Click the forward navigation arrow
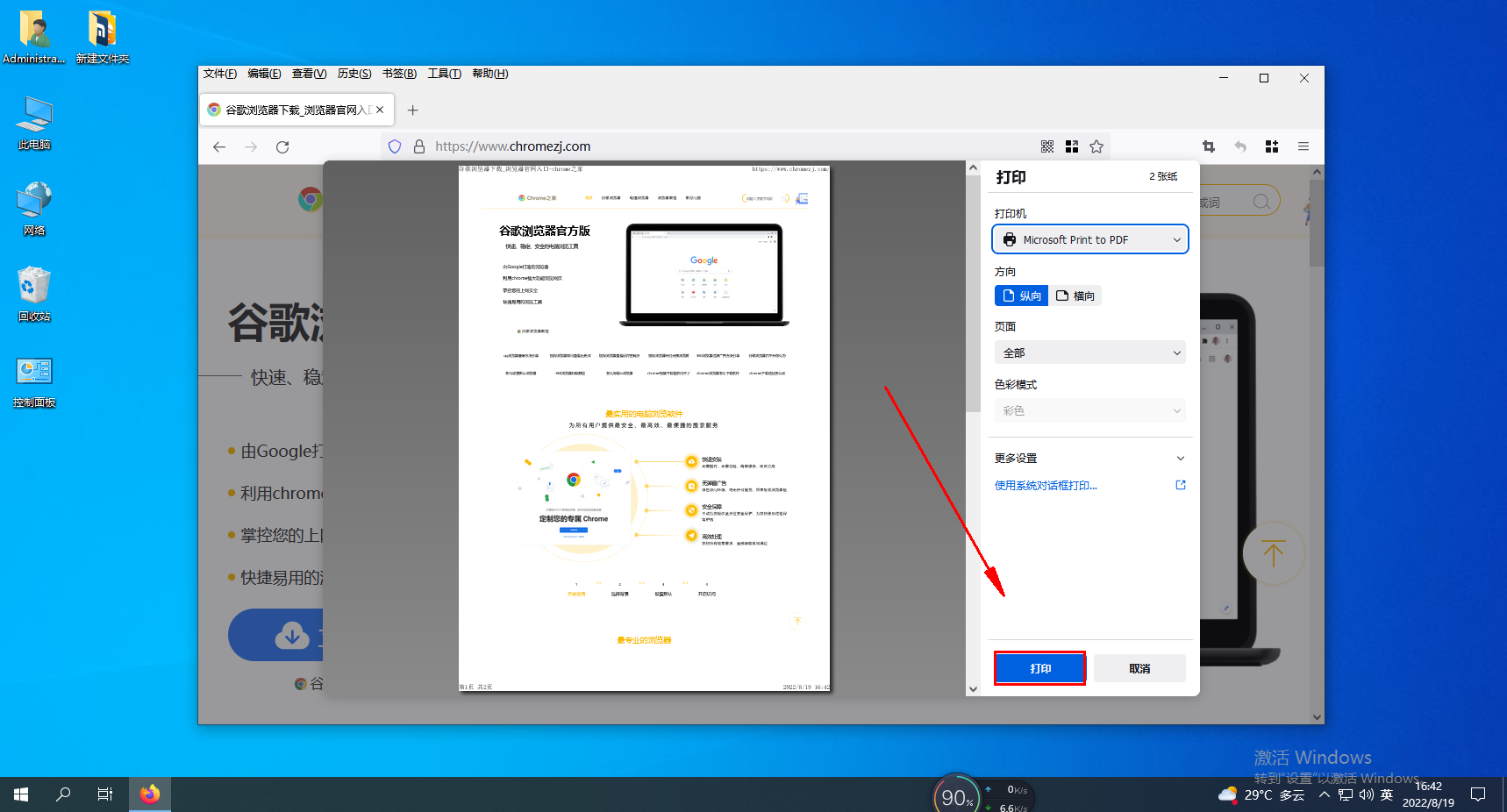 [251, 147]
